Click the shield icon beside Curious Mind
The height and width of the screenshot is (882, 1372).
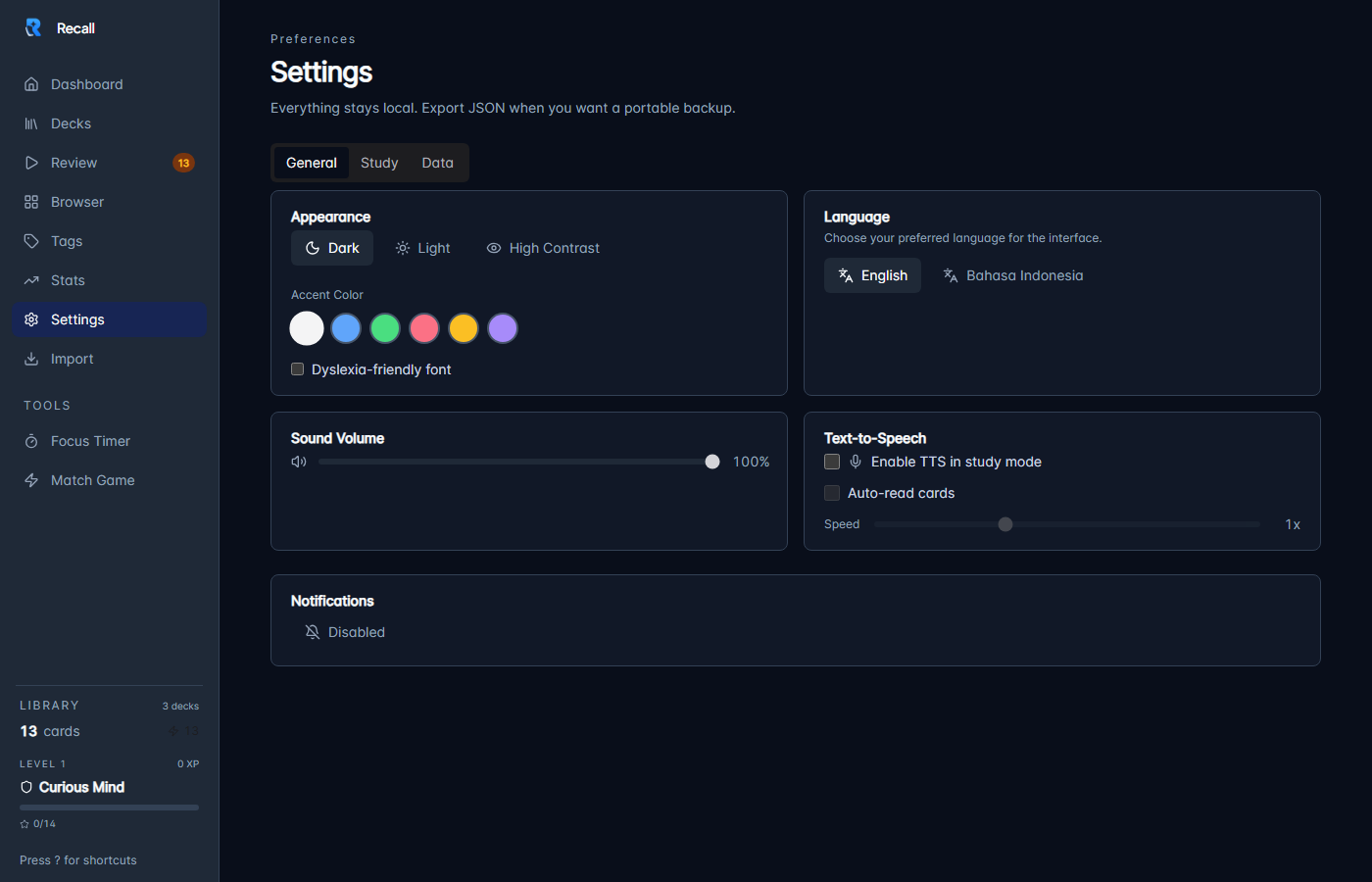point(26,787)
